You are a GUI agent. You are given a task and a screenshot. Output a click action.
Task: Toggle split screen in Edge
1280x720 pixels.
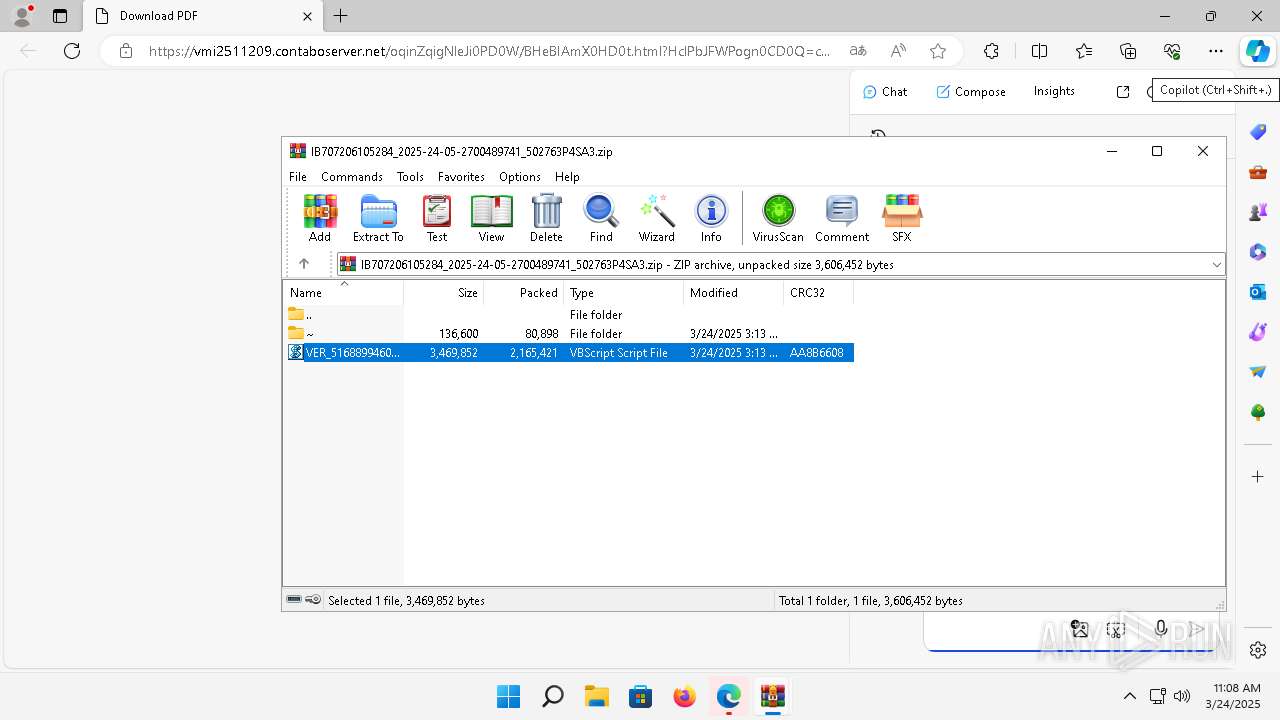(x=1039, y=51)
